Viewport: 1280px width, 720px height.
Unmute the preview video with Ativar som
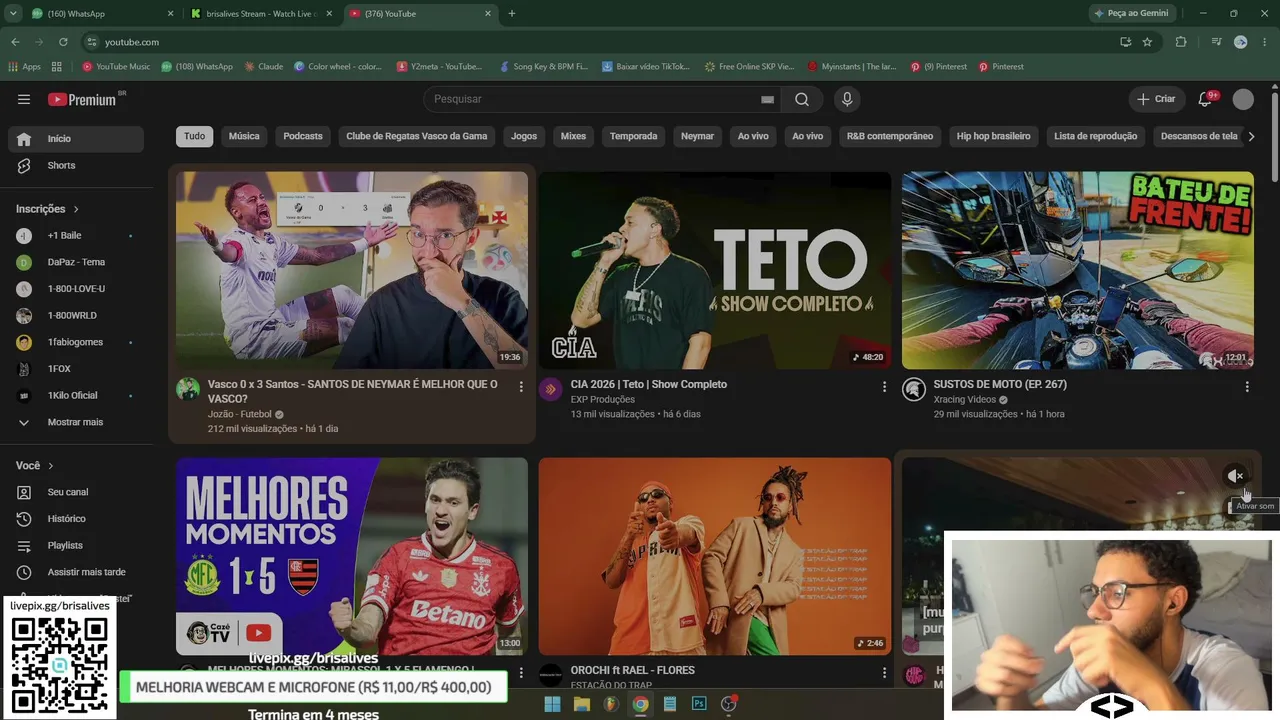(x=1236, y=476)
